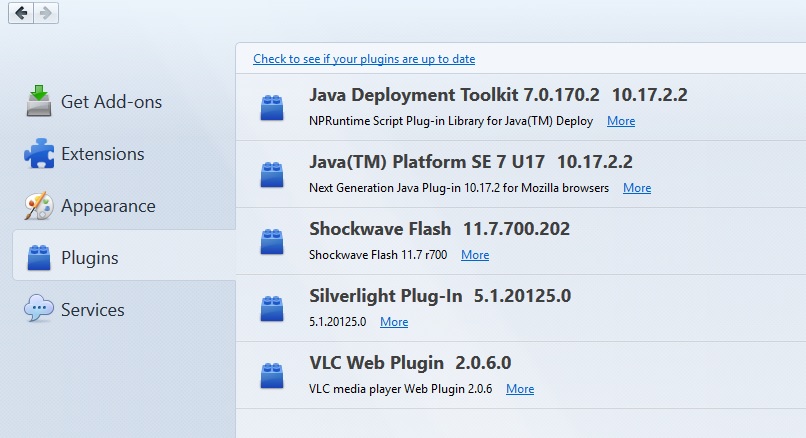Click the Java(TM) Platform SE 7 plugin icon
Screen dimensions: 806x438
[x=272, y=174]
